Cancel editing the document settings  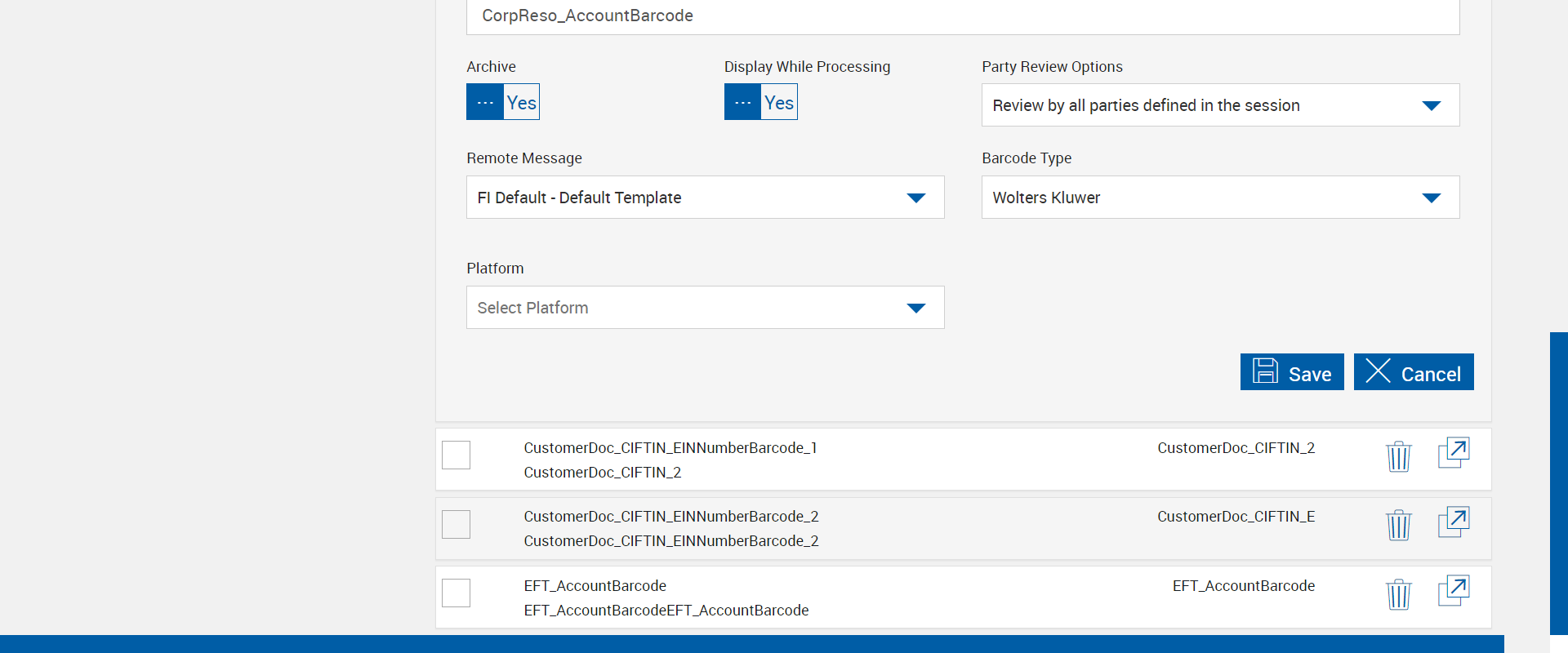(x=1413, y=372)
